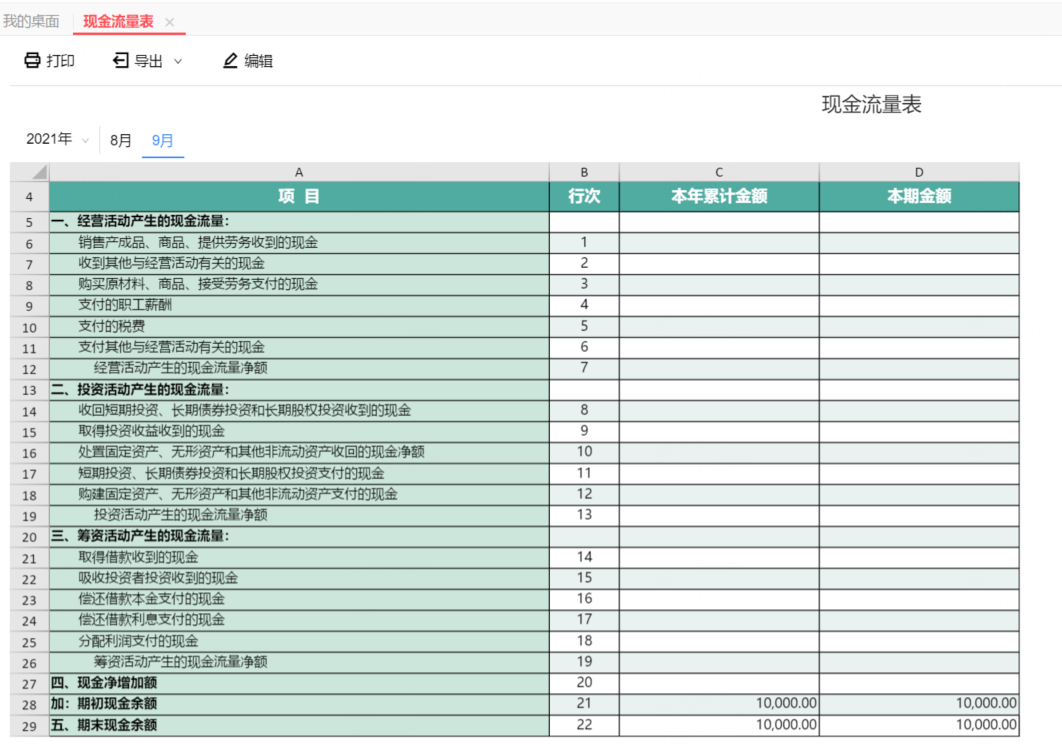
Task: Click the 取得借款收到的现金 cell
Action: [x=138, y=557]
